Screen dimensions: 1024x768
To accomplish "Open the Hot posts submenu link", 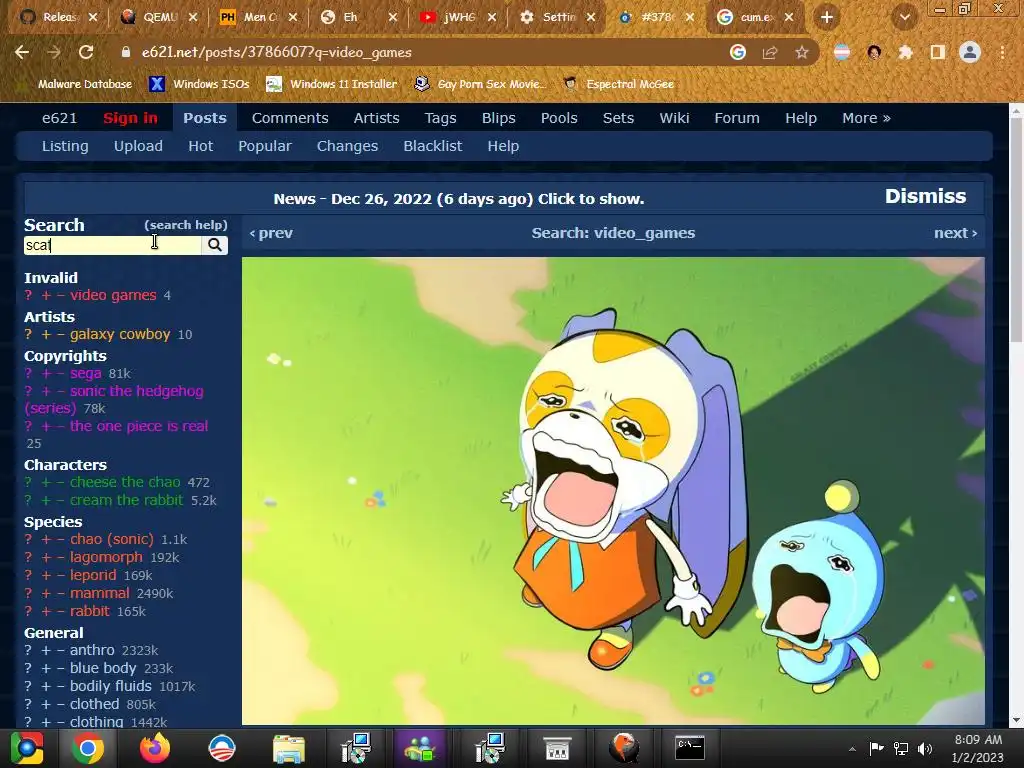I will tap(200, 146).
